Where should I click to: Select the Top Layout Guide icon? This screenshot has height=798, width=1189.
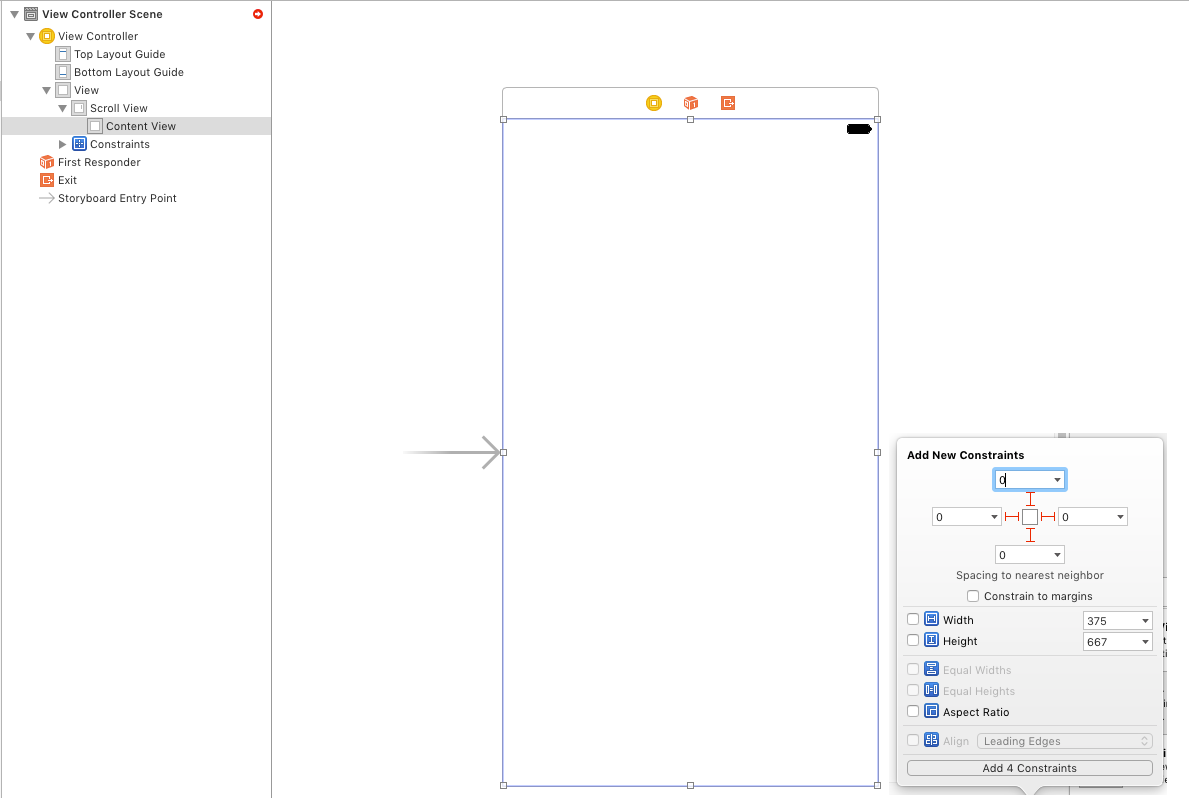(64, 53)
